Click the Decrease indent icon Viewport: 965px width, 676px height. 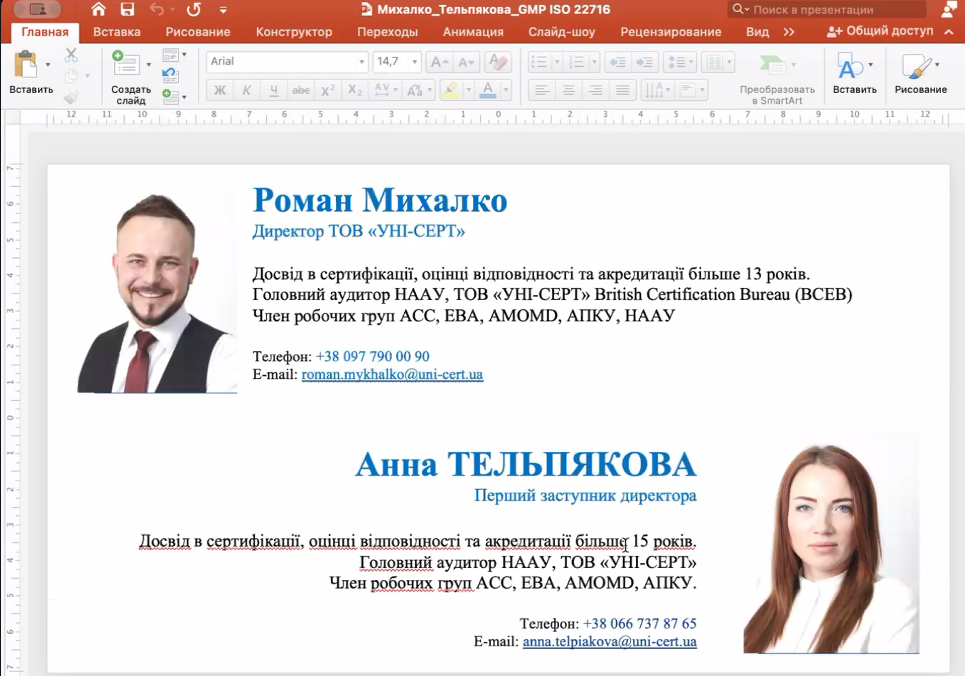(618, 62)
